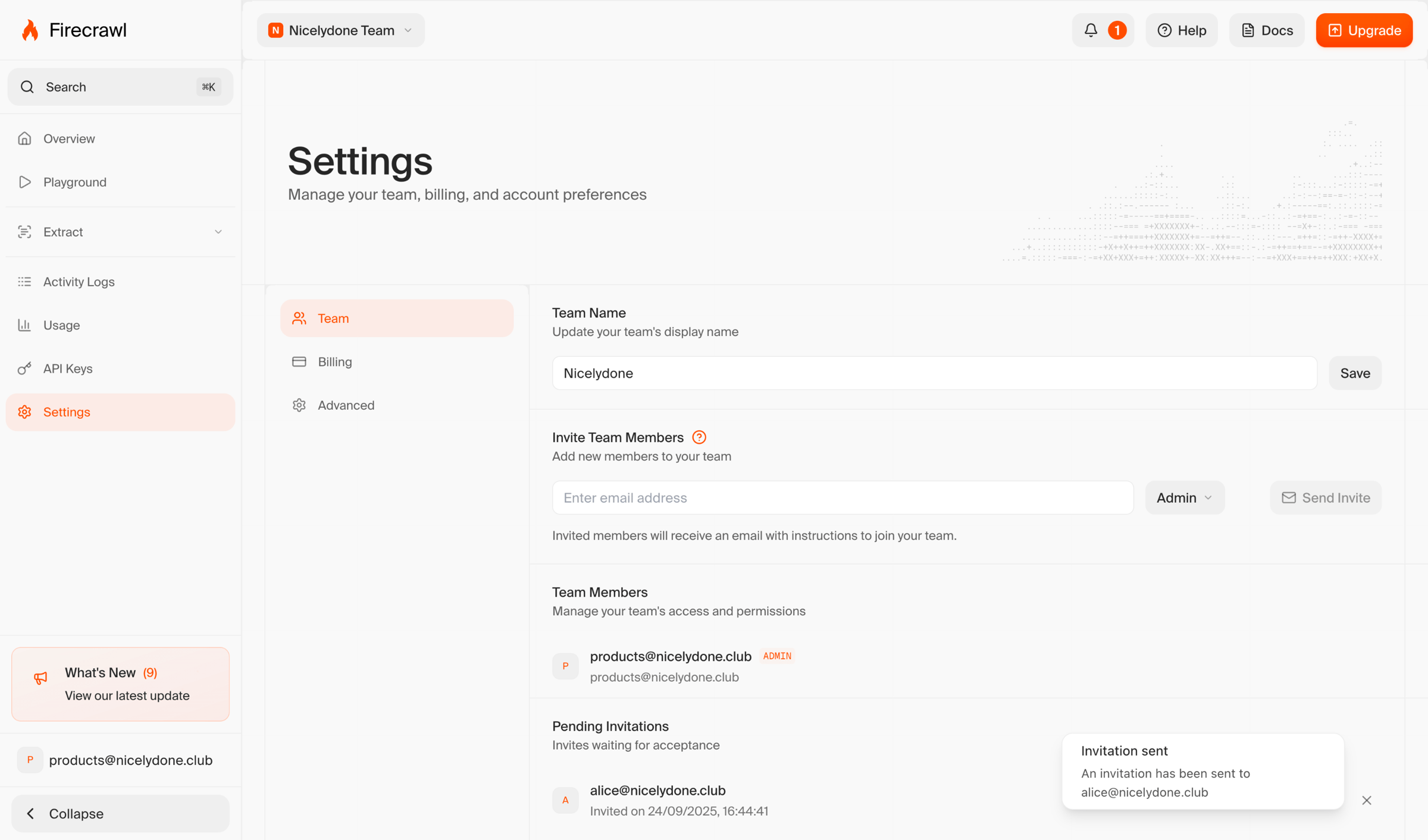
Task: Click the notification count badge
Action: [1117, 30]
